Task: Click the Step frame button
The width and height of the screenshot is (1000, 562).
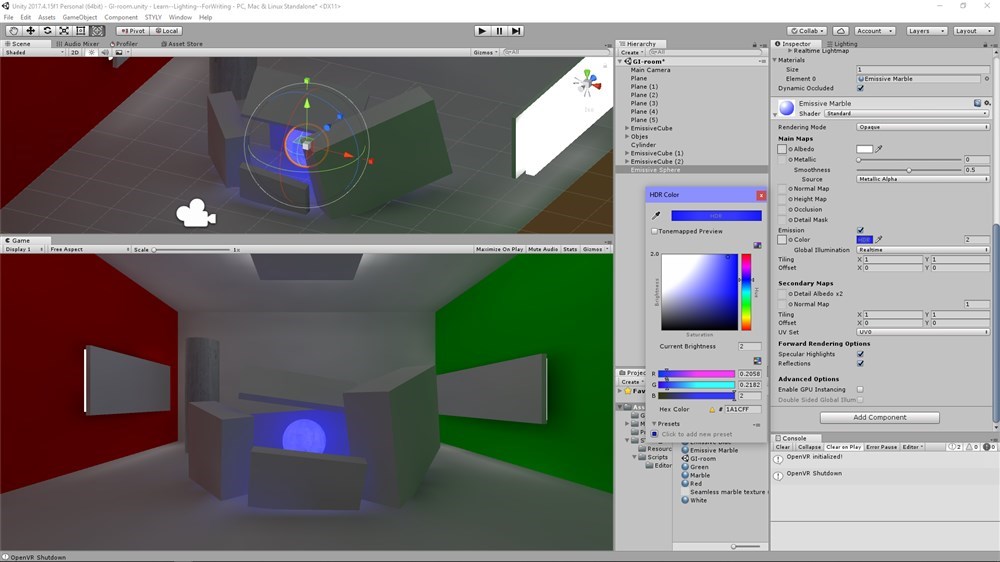Action: pyautogui.click(x=517, y=31)
